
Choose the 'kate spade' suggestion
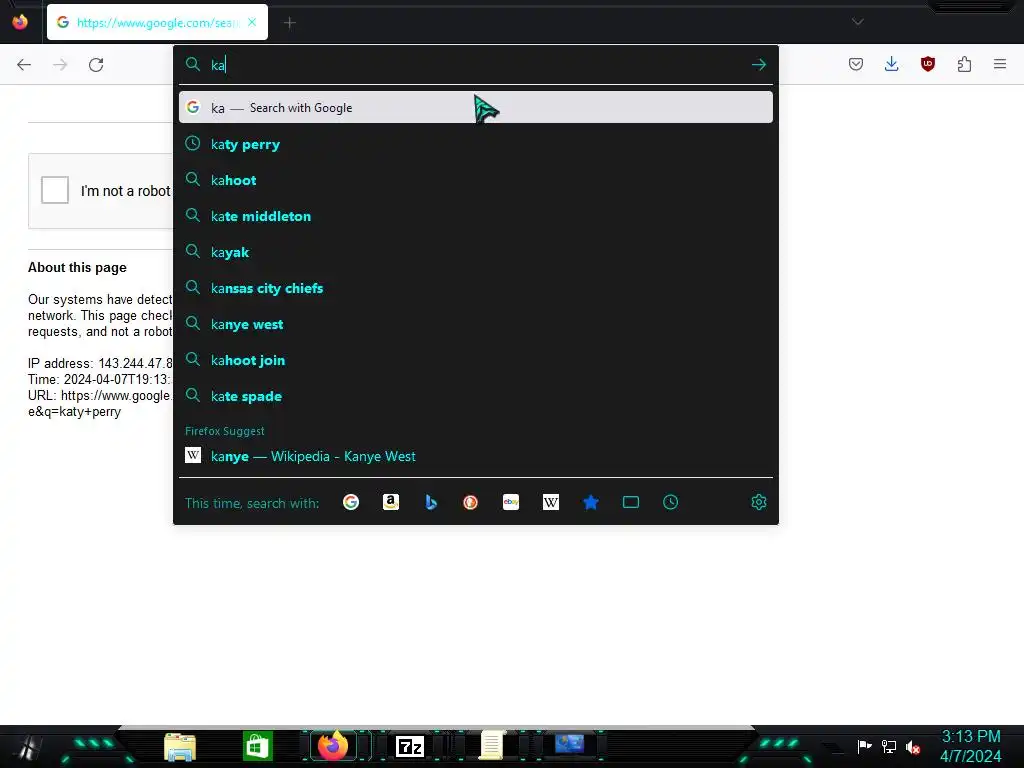coord(475,396)
